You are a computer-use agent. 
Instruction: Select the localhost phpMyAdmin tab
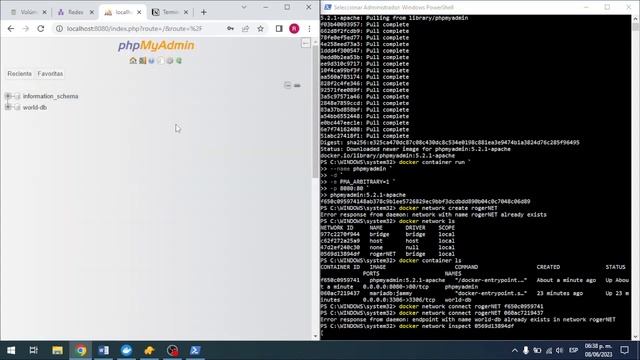122,12
